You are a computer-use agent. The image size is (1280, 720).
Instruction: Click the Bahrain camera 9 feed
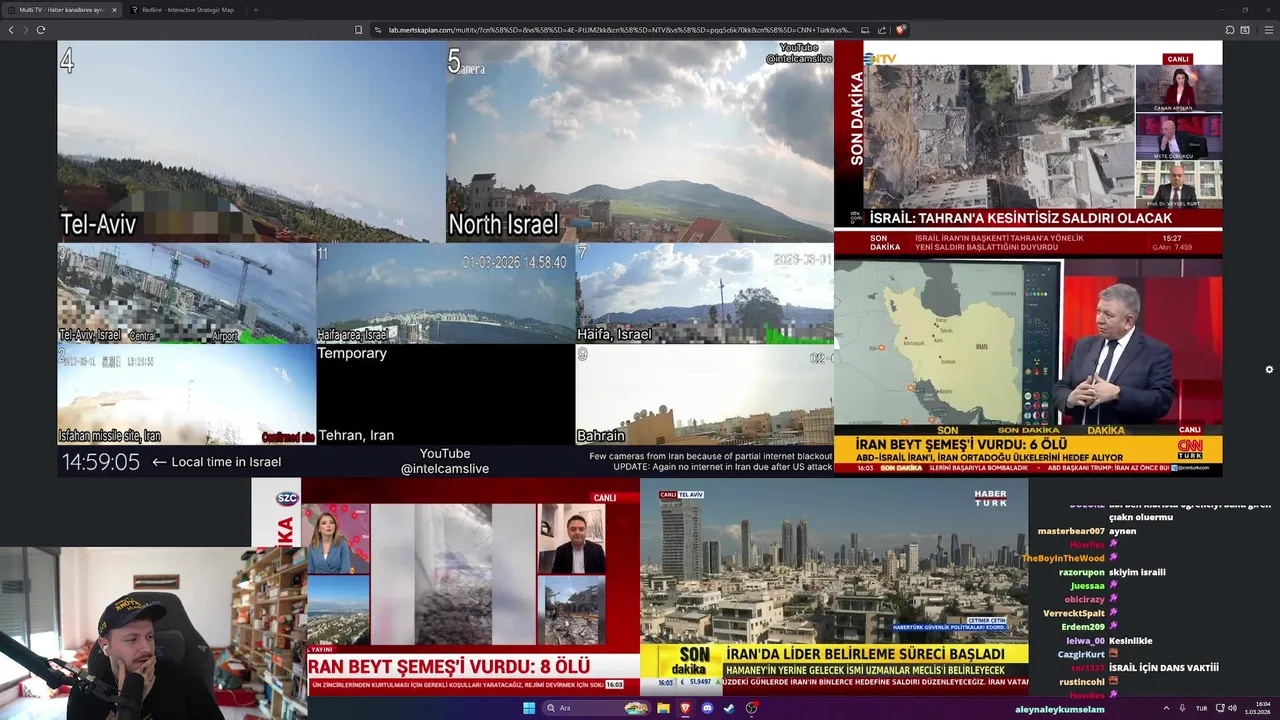click(x=705, y=395)
